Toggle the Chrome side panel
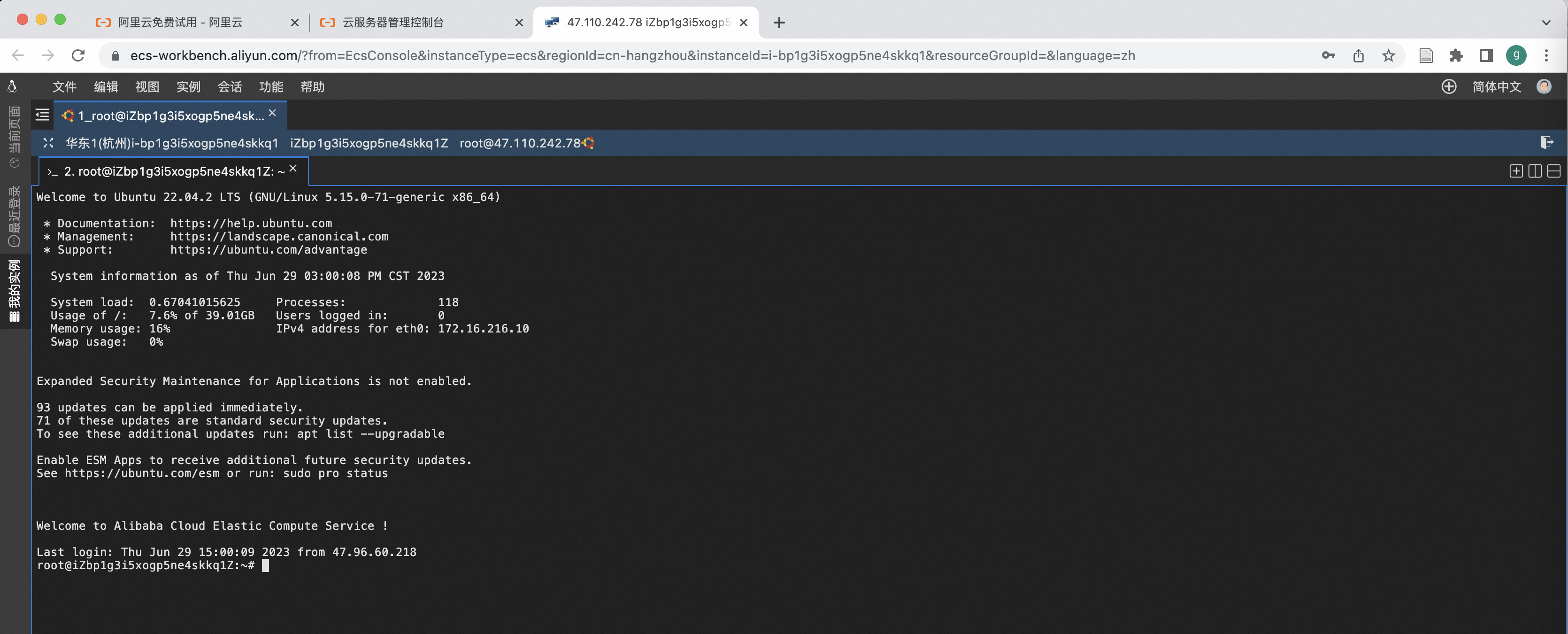The image size is (1568, 634). [x=1486, y=55]
